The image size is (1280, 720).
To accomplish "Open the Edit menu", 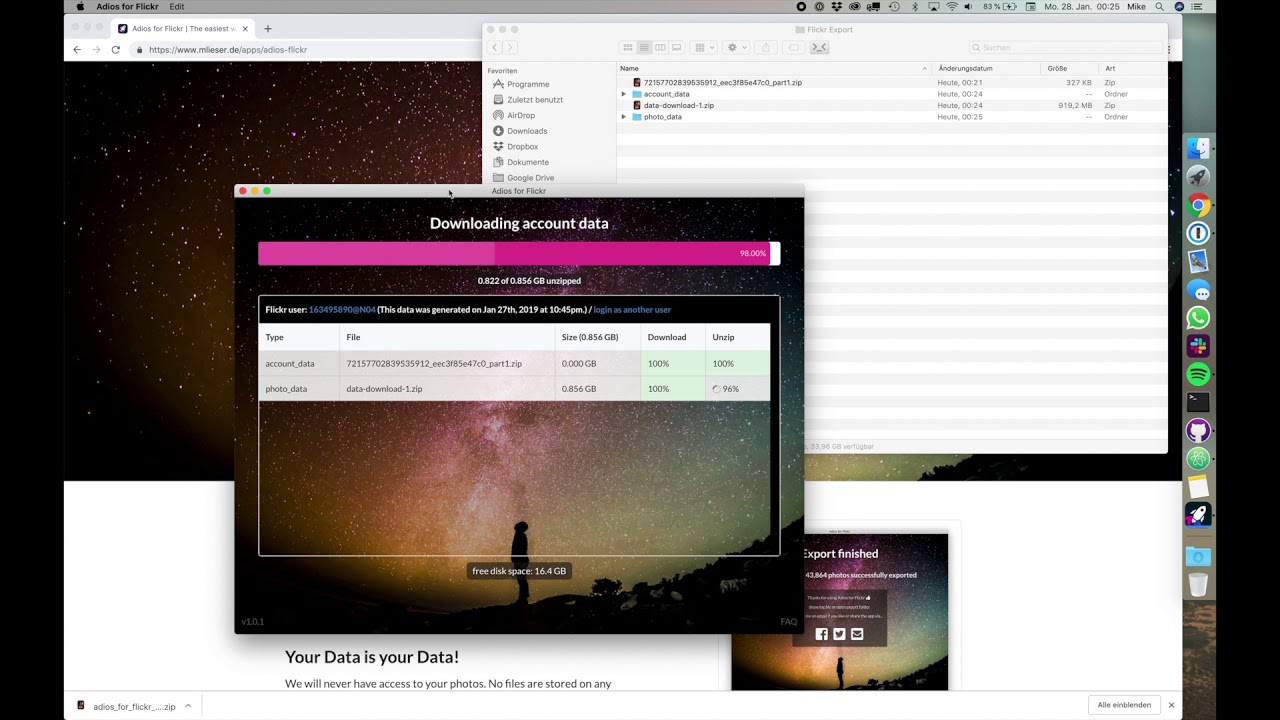I will pos(177,6).
